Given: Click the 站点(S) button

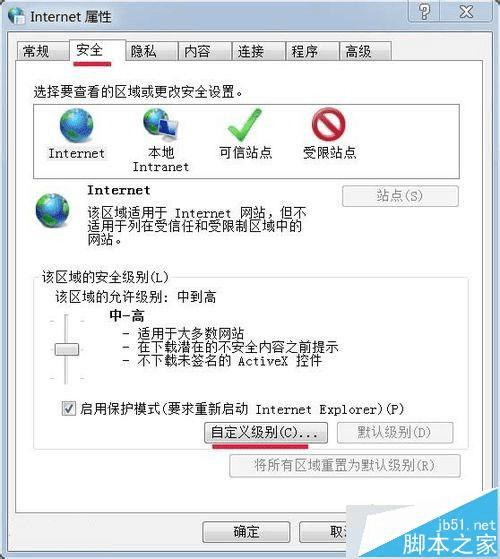Looking at the screenshot, I should [x=400, y=196].
